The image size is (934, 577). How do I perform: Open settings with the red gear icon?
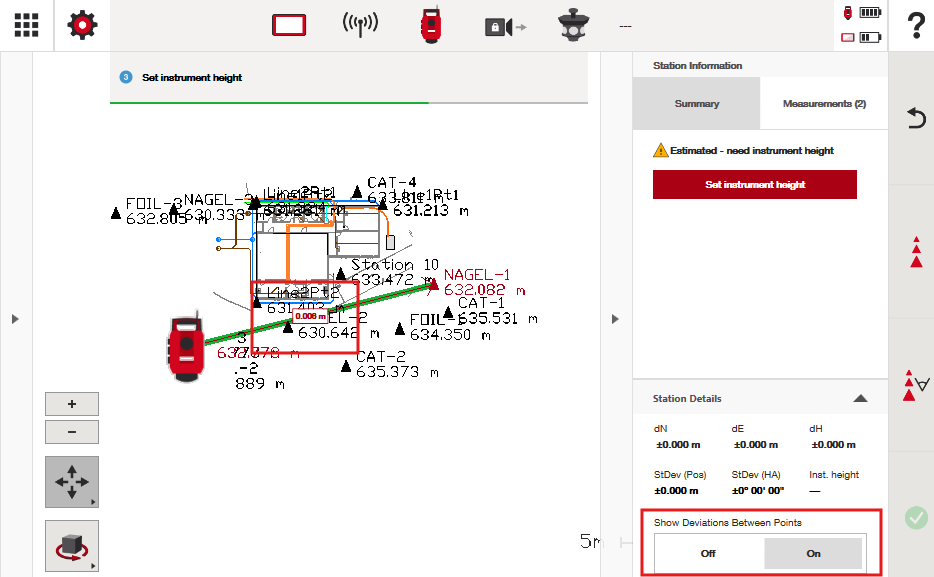tap(82, 26)
